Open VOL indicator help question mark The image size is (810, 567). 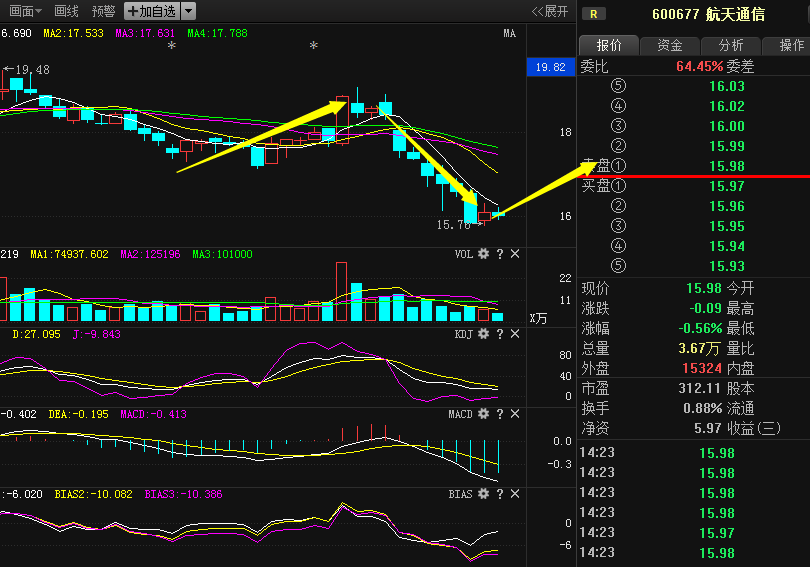pyautogui.click(x=500, y=254)
